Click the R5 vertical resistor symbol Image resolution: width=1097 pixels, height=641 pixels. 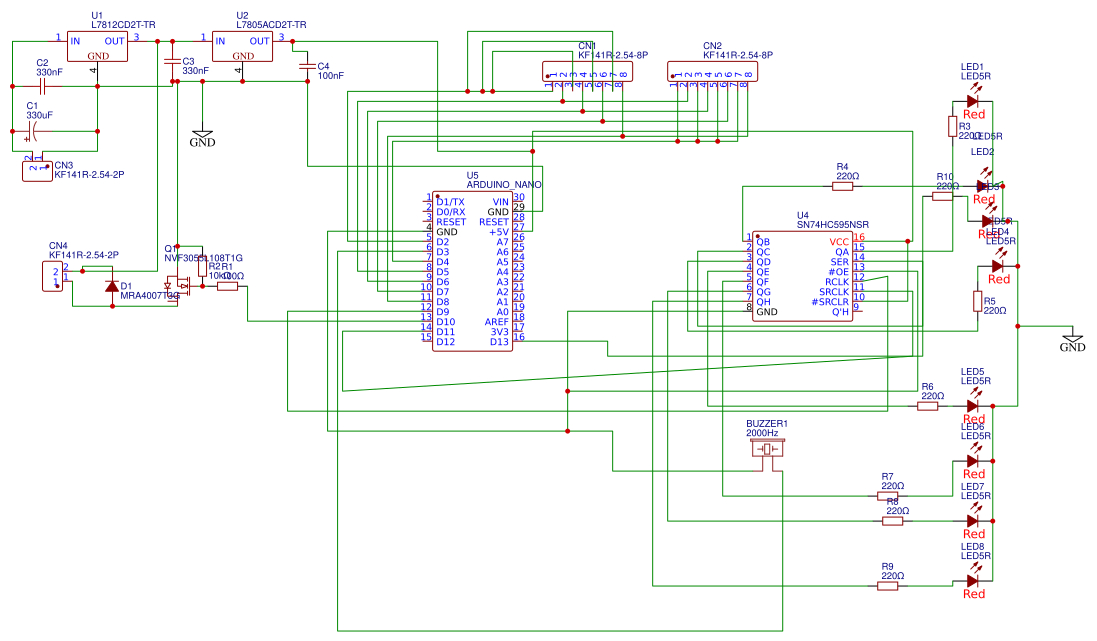[x=977, y=302]
